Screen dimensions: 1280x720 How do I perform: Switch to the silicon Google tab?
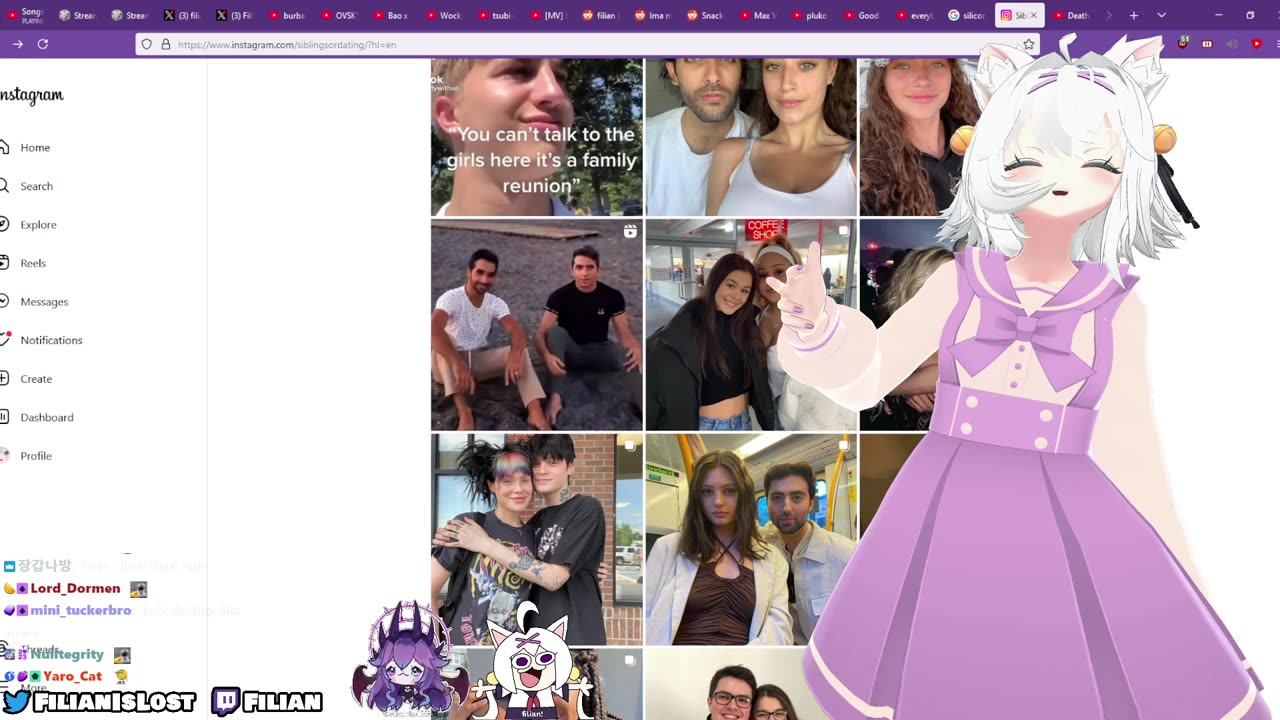[966, 15]
